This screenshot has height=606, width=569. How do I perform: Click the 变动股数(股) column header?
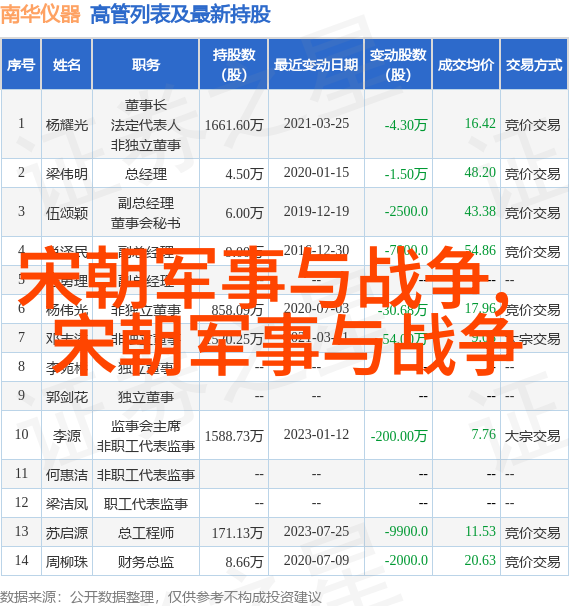click(x=398, y=64)
